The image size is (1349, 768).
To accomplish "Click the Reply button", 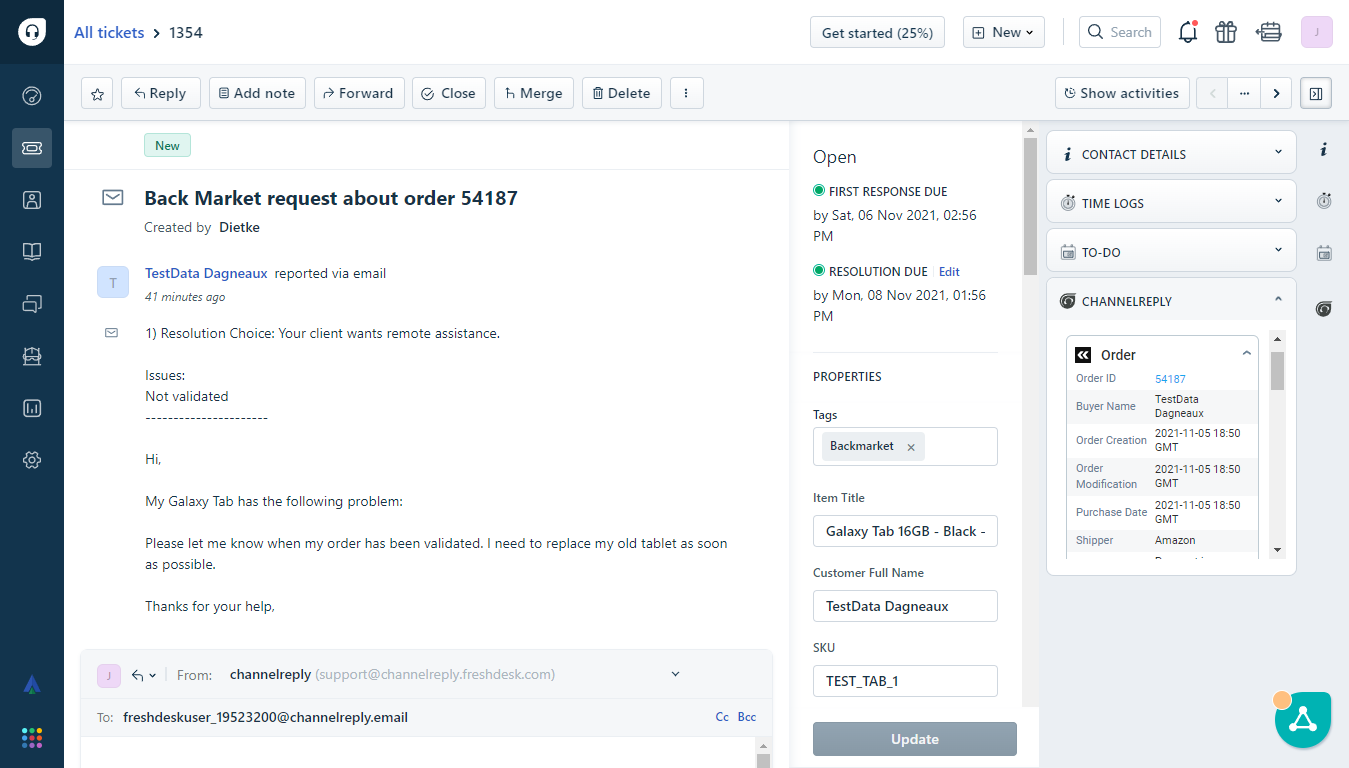I will pyautogui.click(x=160, y=93).
